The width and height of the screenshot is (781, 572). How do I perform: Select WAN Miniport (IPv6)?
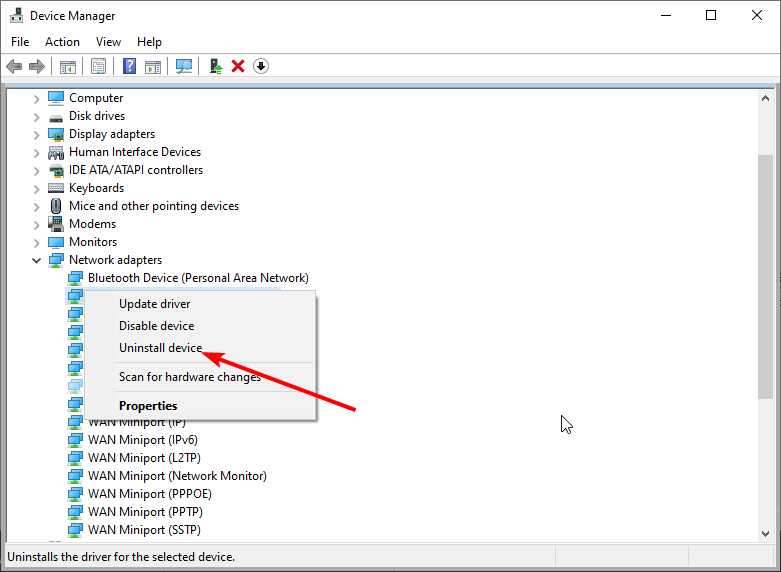[143, 440]
